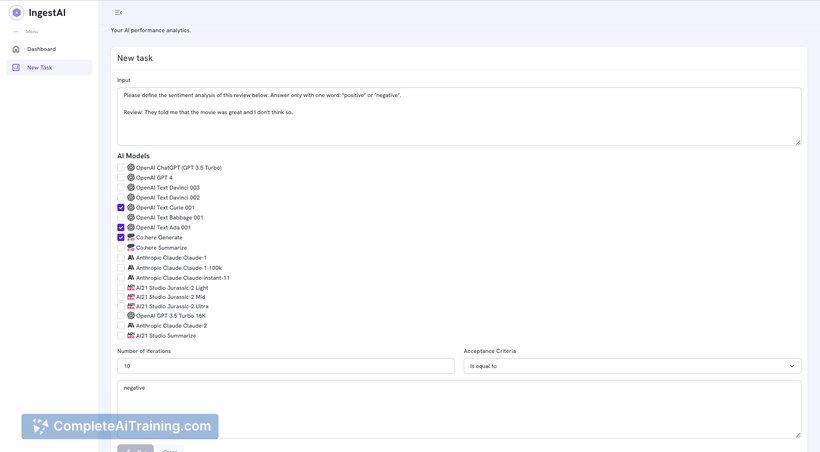Open the Acceptance Criteria dropdown

(x=632, y=366)
